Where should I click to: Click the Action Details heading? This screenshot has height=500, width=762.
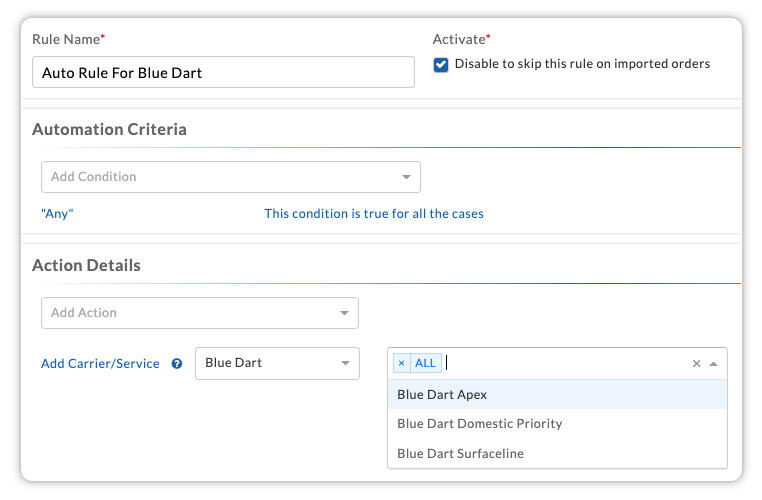tap(87, 265)
